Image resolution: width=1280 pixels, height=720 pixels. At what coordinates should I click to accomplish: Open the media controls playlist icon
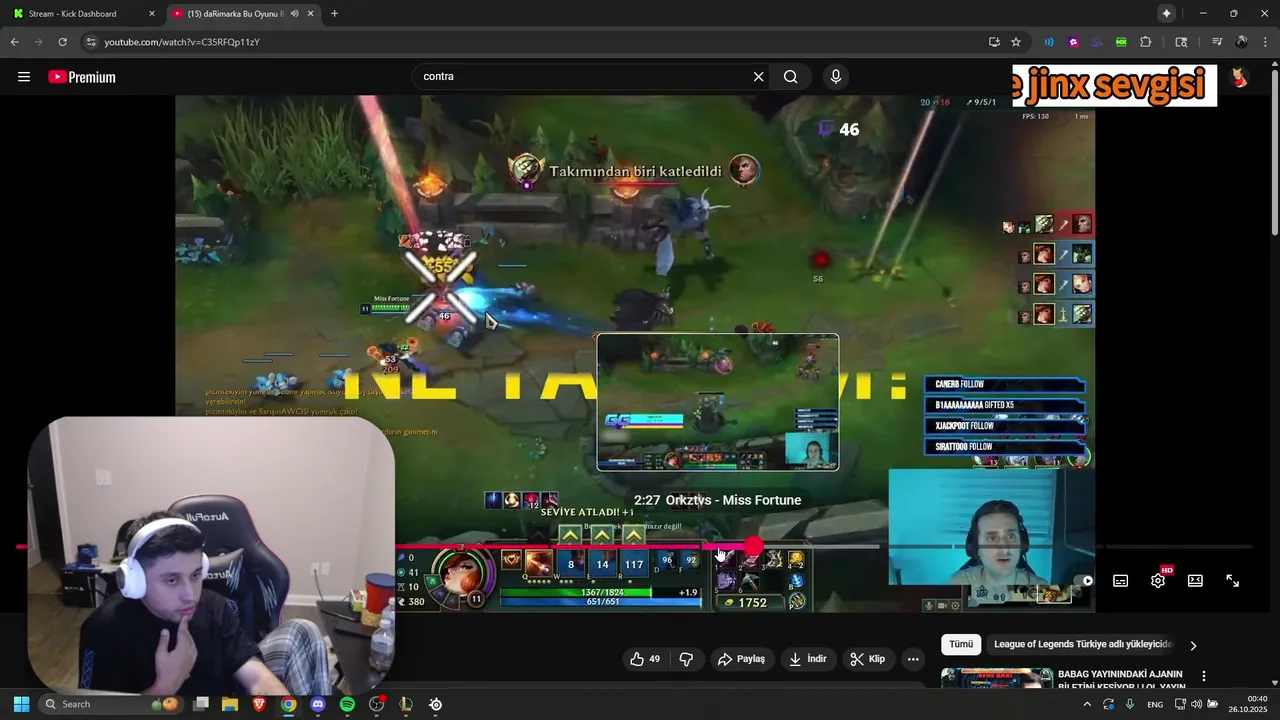[1217, 42]
